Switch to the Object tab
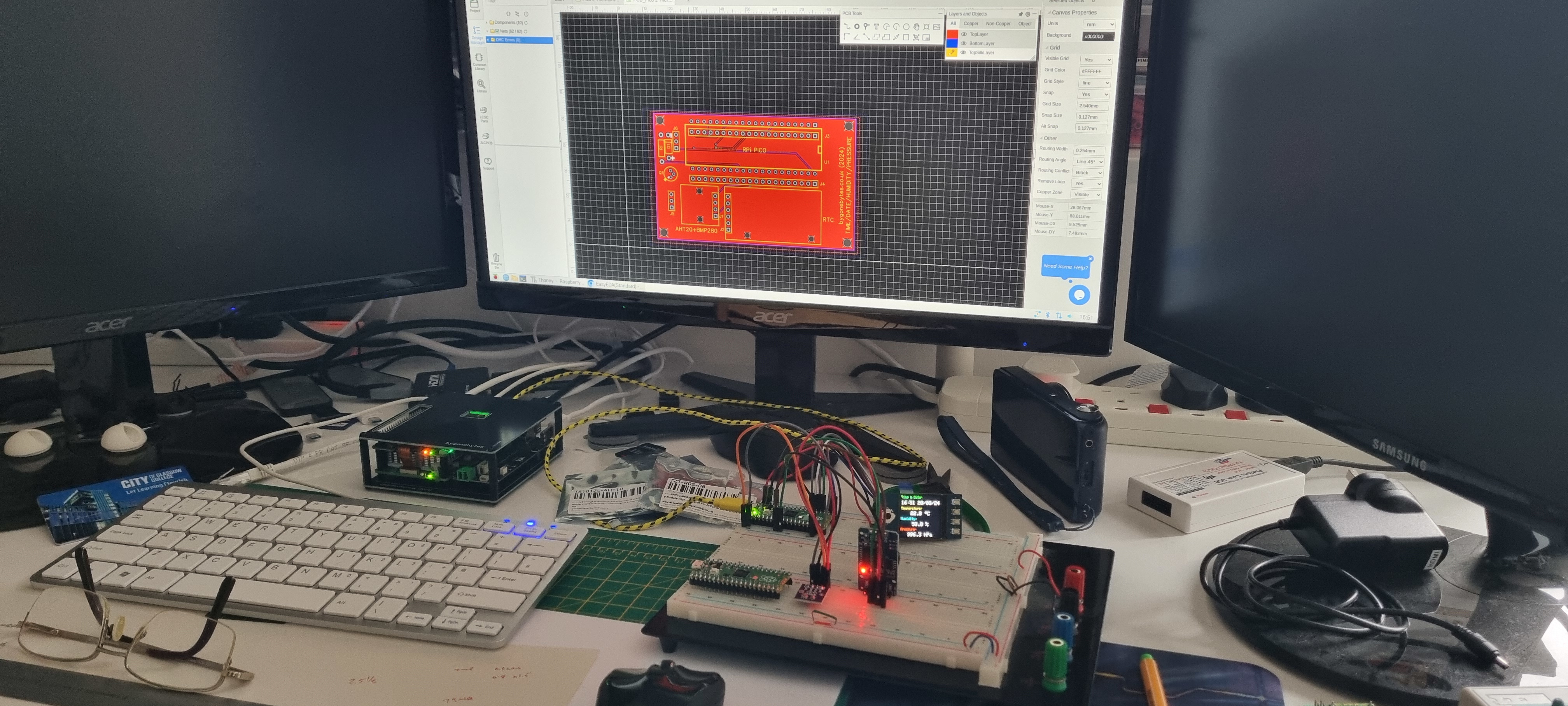The width and height of the screenshot is (1568, 706). [x=1025, y=24]
